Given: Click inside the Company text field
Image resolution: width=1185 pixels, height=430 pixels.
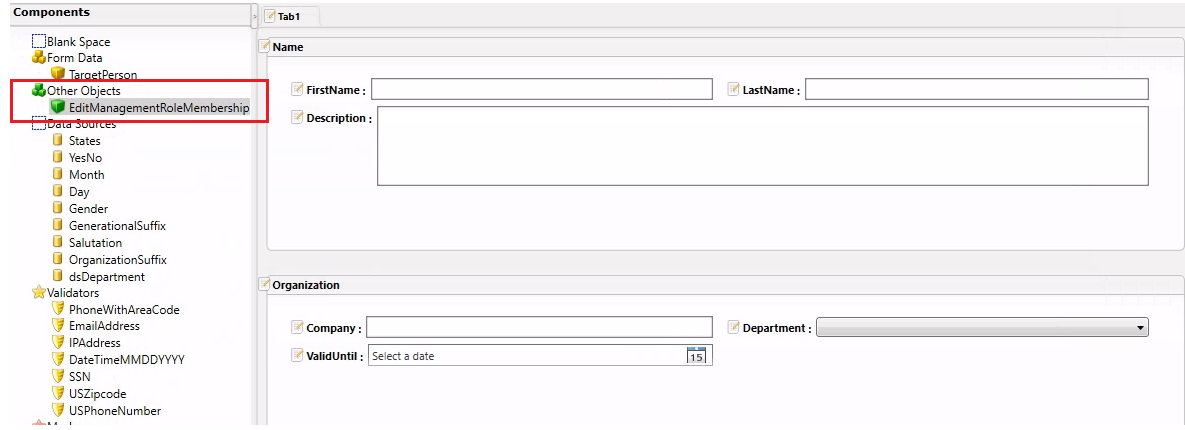Looking at the screenshot, I should 540,327.
